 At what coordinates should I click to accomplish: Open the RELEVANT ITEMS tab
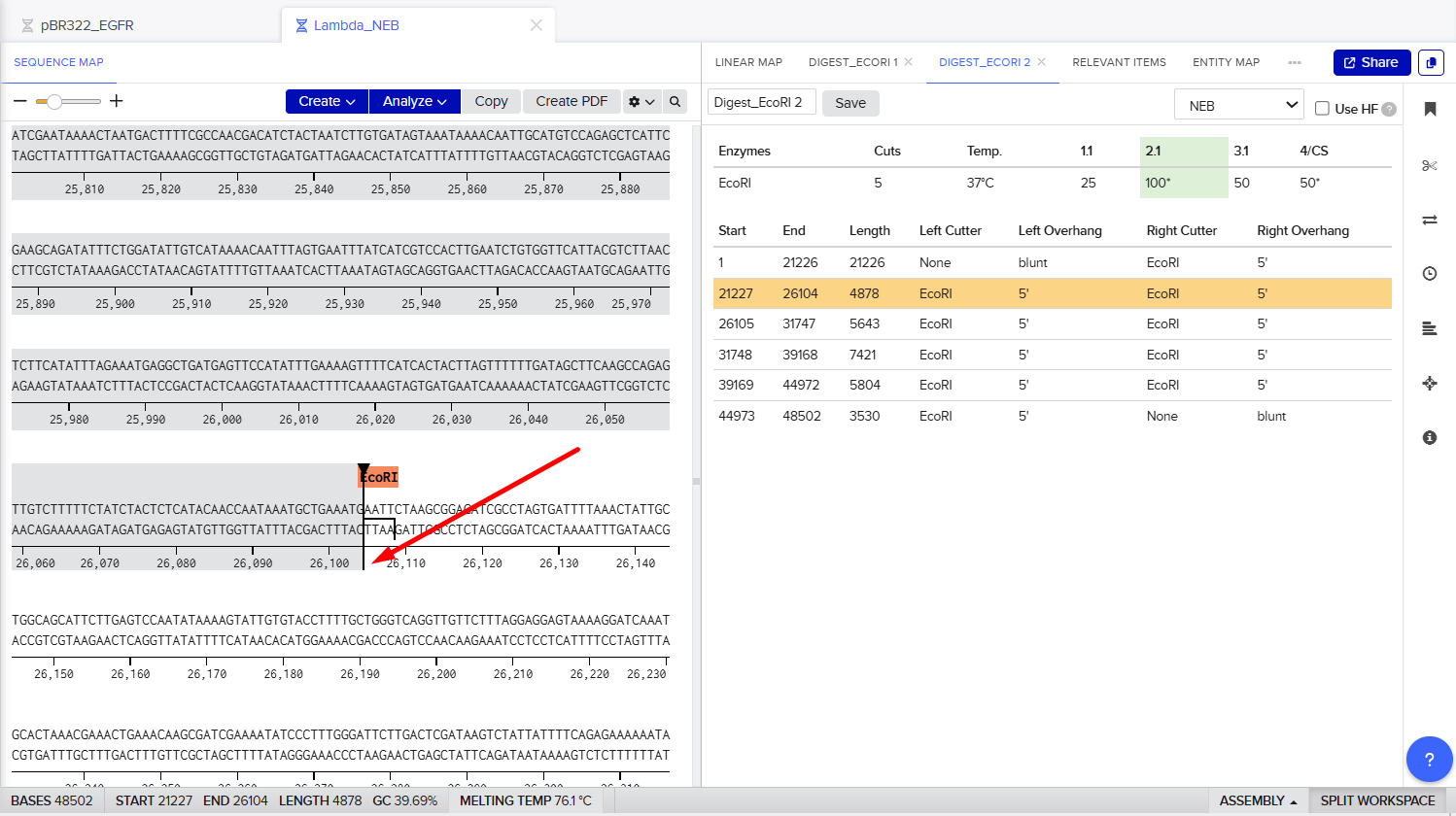1119,62
